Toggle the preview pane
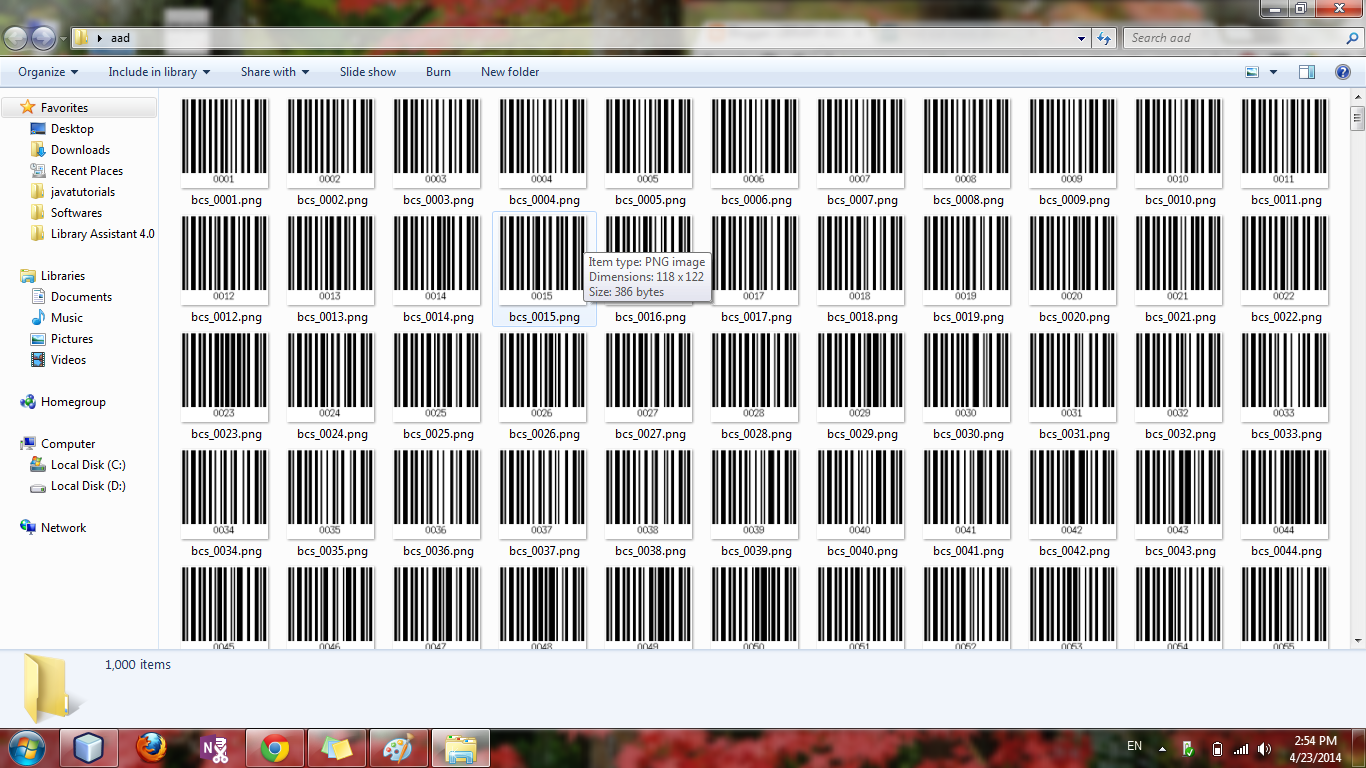Viewport: 1366px width, 768px height. coord(1306,71)
